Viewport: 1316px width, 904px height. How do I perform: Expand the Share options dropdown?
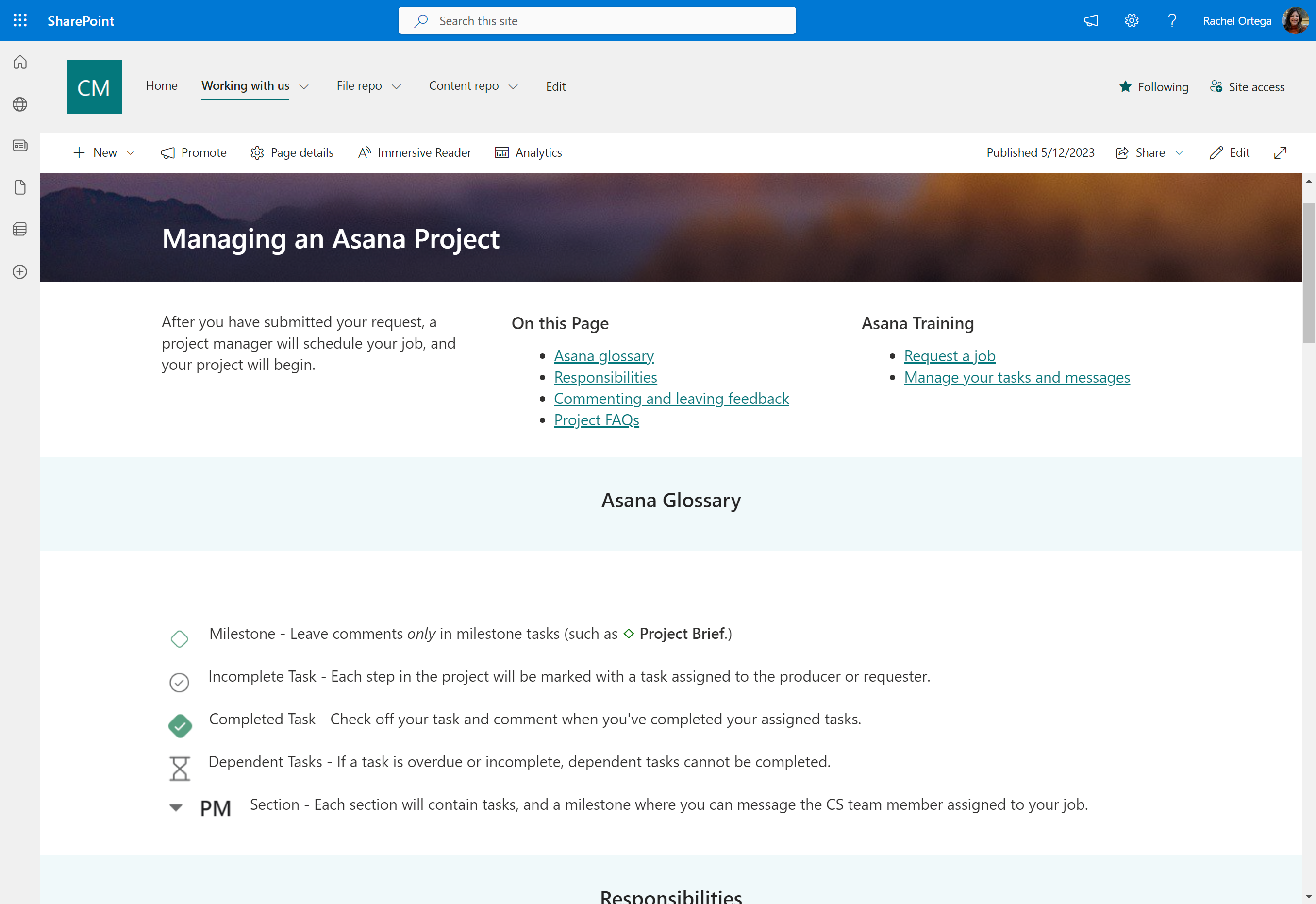pyautogui.click(x=1179, y=153)
